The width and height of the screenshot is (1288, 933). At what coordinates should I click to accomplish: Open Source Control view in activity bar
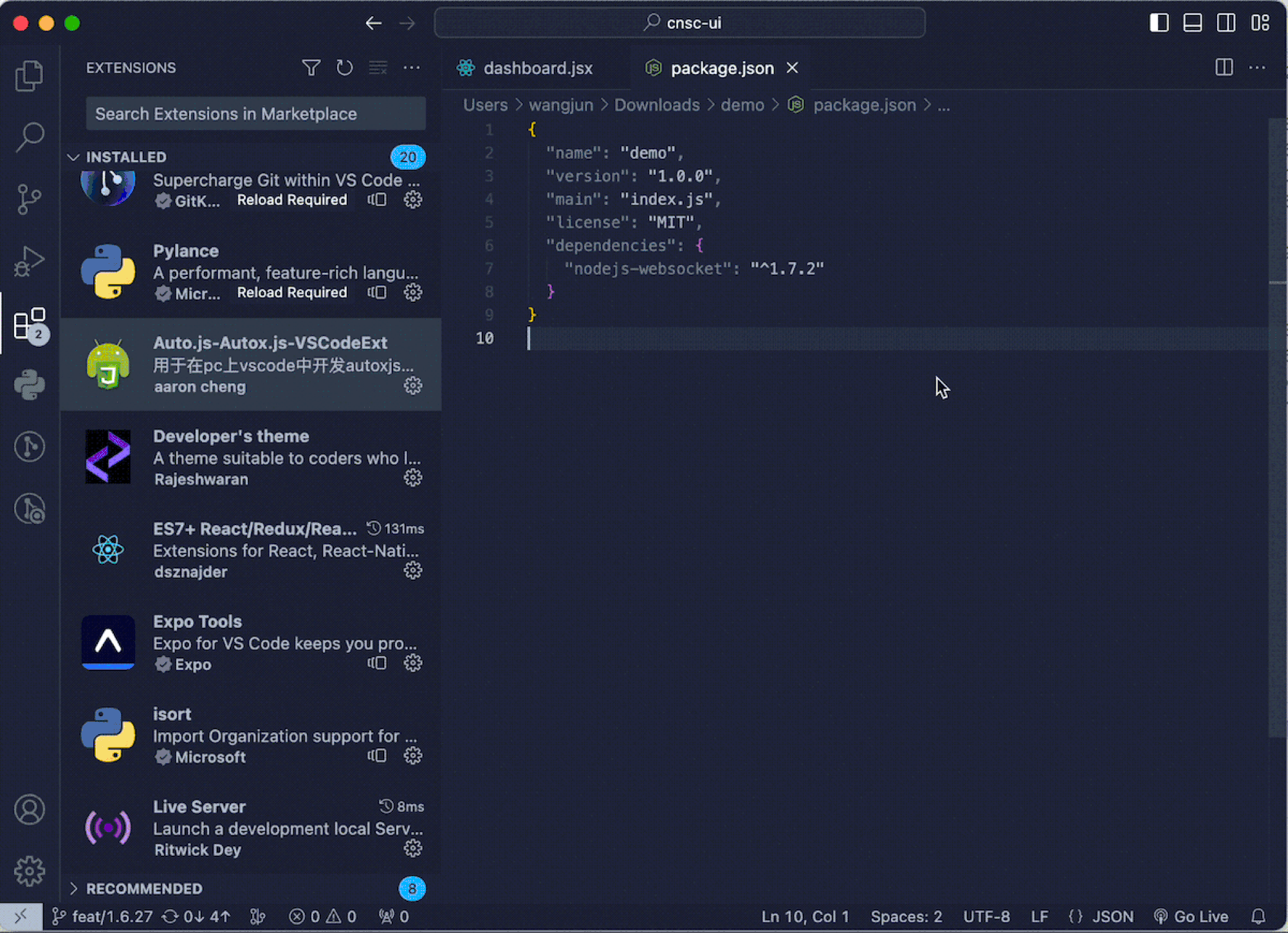29,199
